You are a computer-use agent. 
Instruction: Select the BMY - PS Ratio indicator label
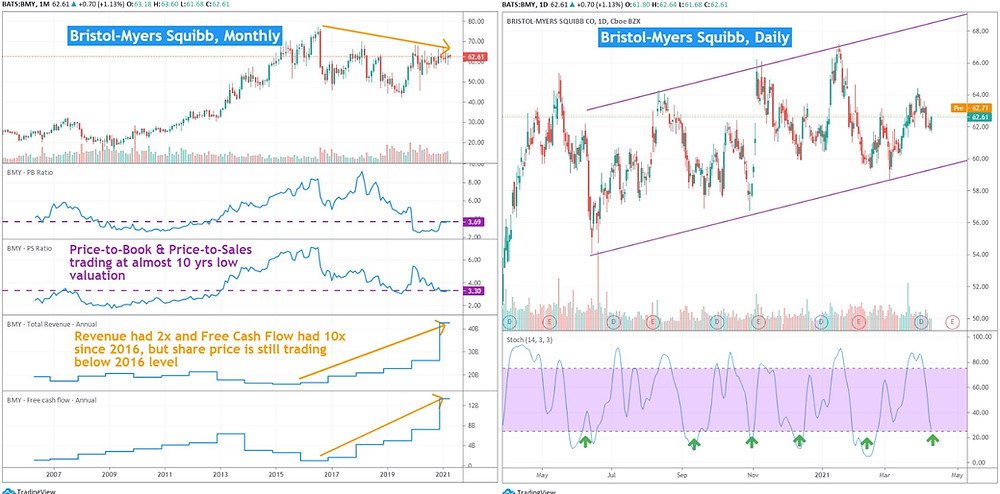[29, 247]
